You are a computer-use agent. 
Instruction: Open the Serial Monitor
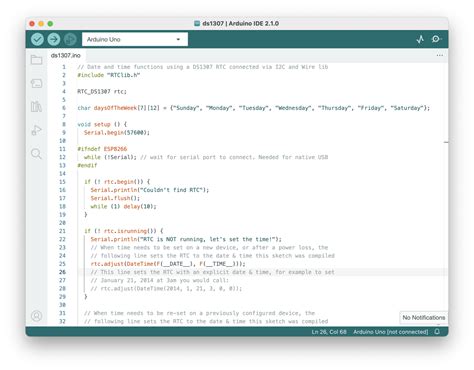(x=436, y=39)
